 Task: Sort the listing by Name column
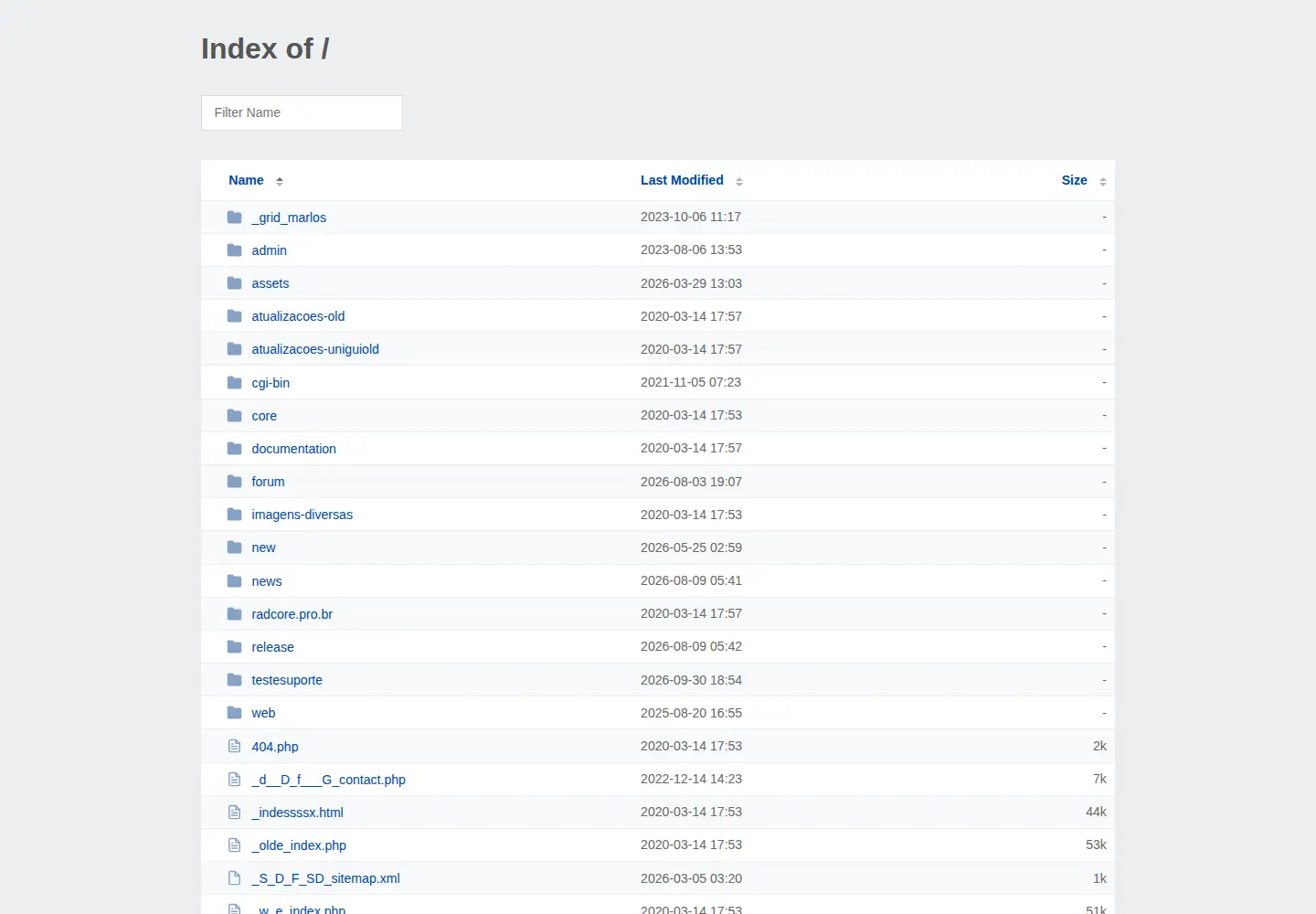246,180
